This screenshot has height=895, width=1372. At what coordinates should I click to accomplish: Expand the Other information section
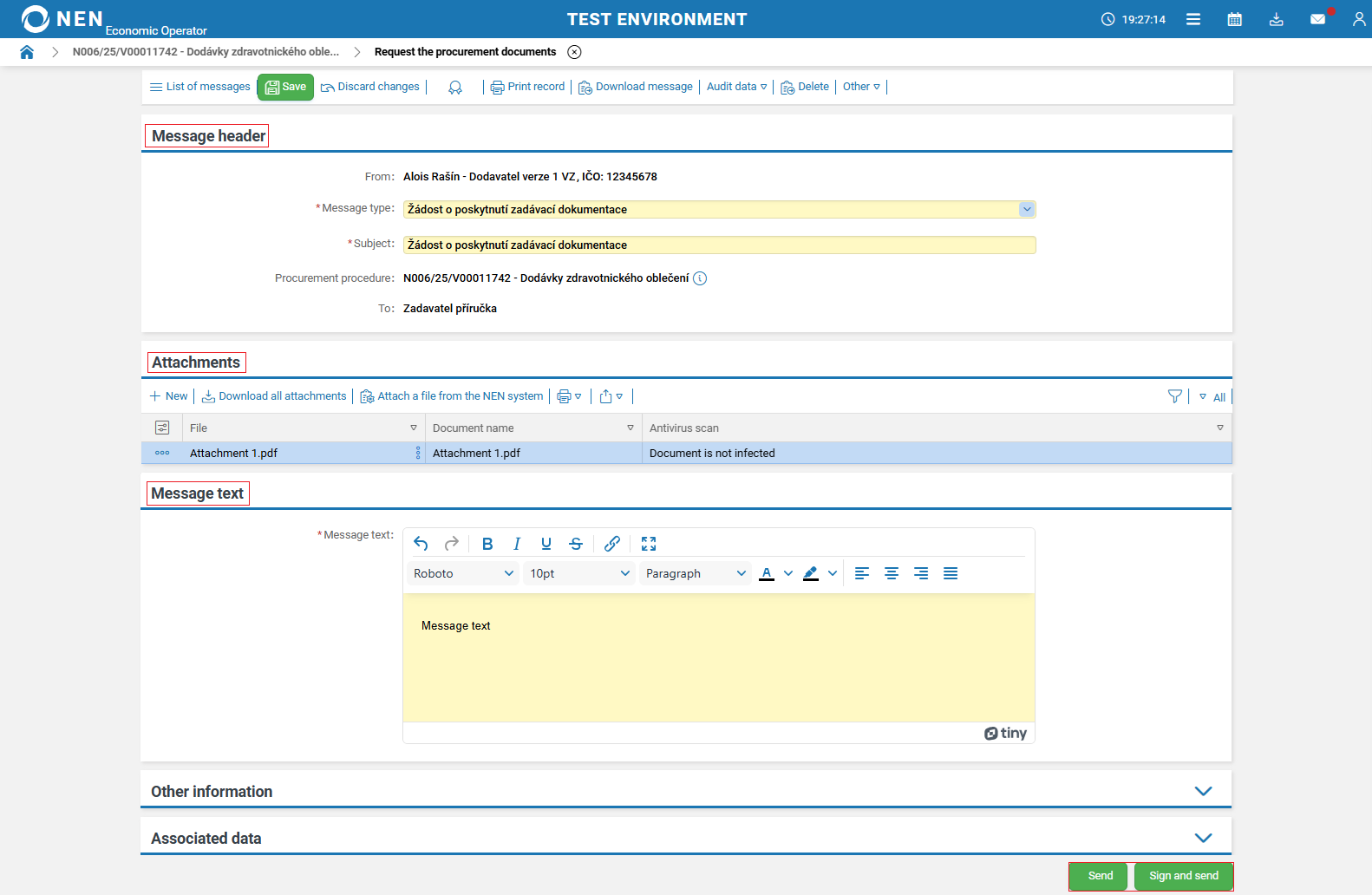tap(1203, 791)
